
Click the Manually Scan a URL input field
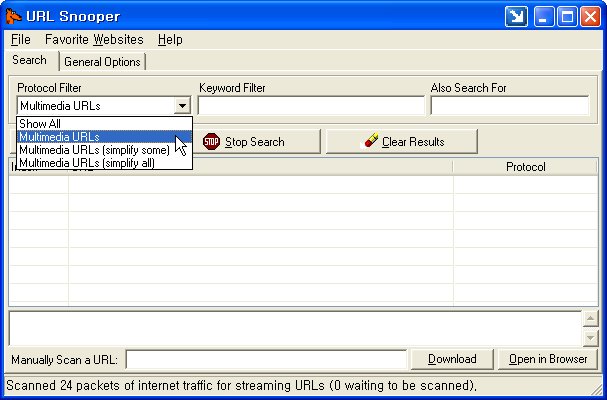click(266, 359)
